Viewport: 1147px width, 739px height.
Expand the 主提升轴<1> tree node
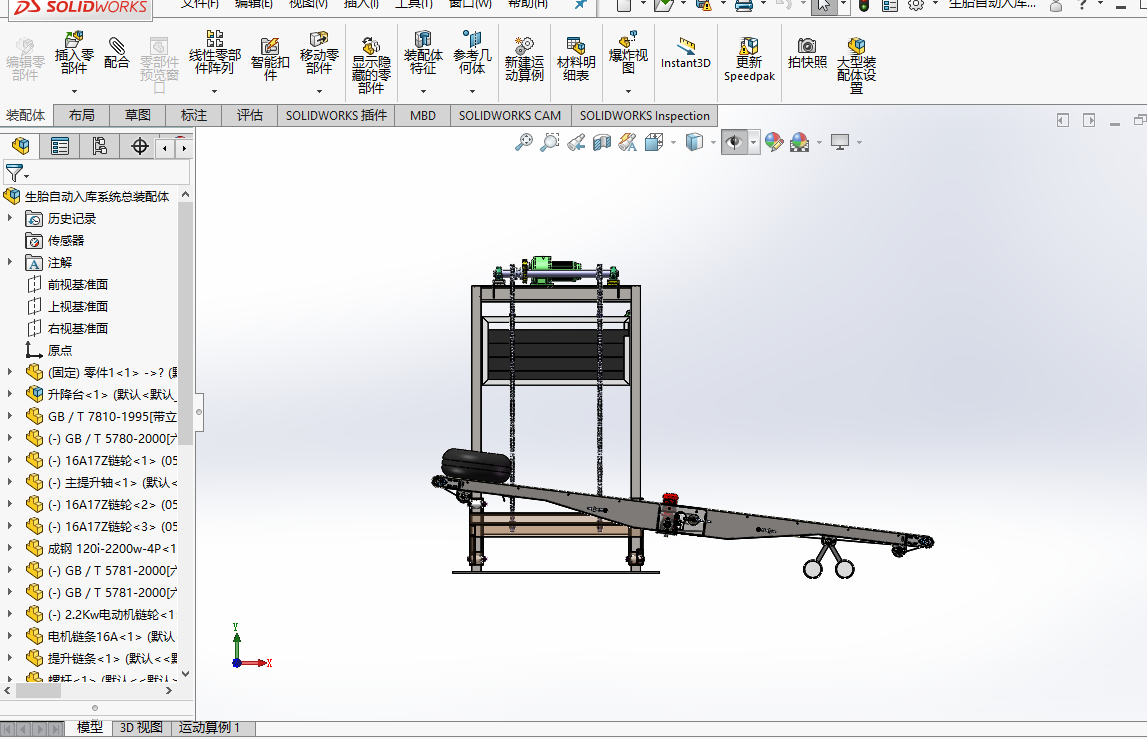tap(10, 482)
